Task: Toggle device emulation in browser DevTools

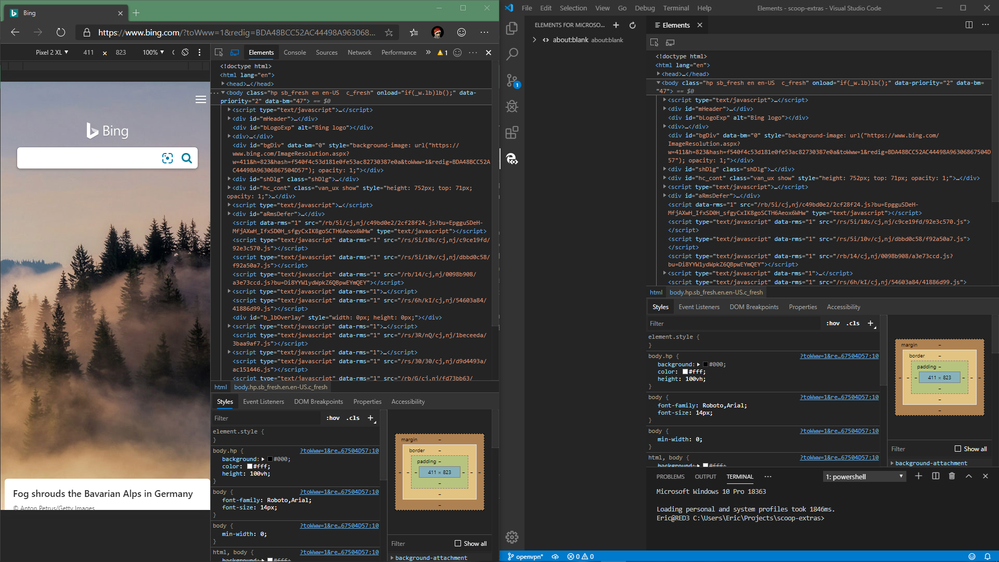Action: 234,53
